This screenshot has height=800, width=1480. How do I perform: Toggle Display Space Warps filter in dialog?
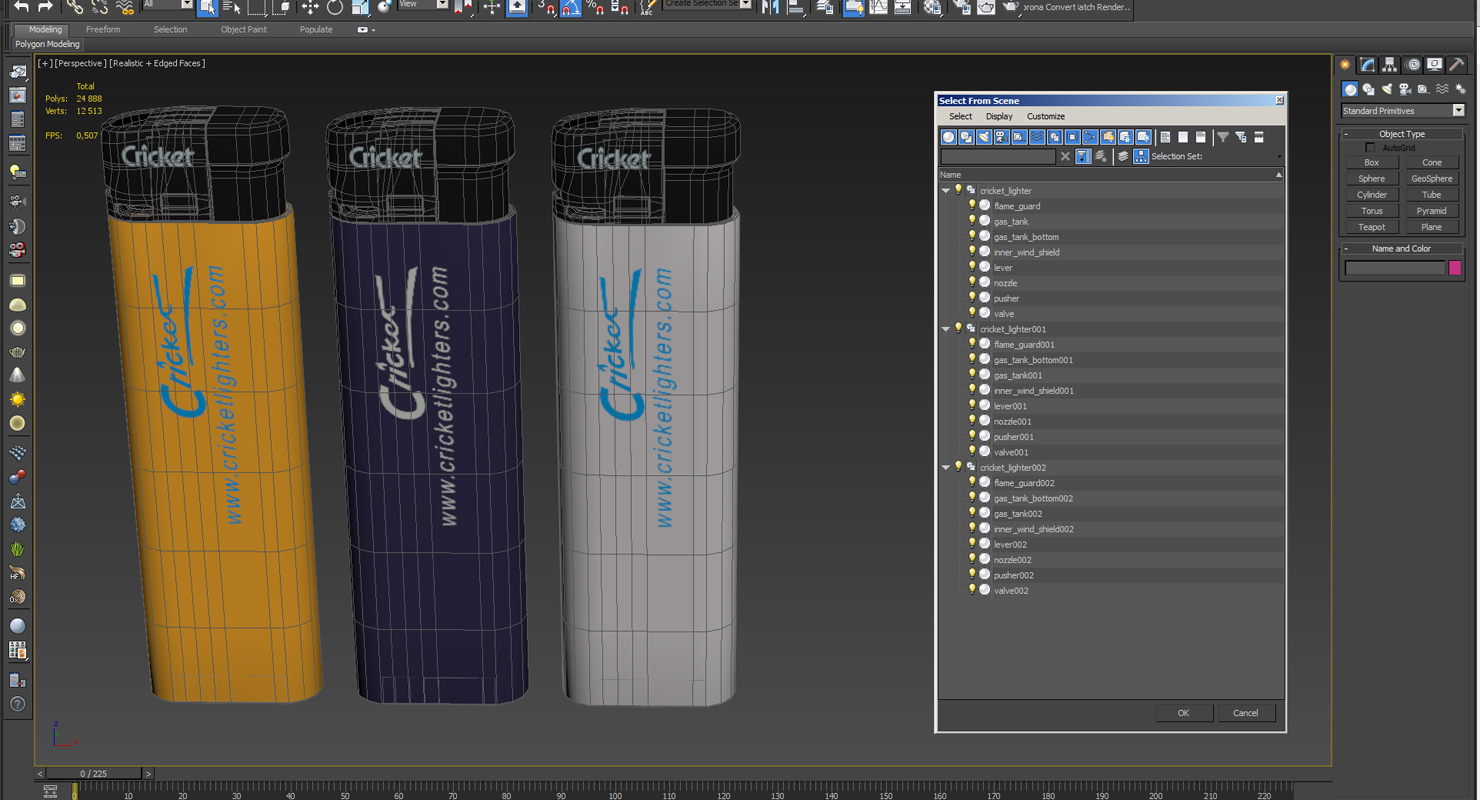[1037, 137]
